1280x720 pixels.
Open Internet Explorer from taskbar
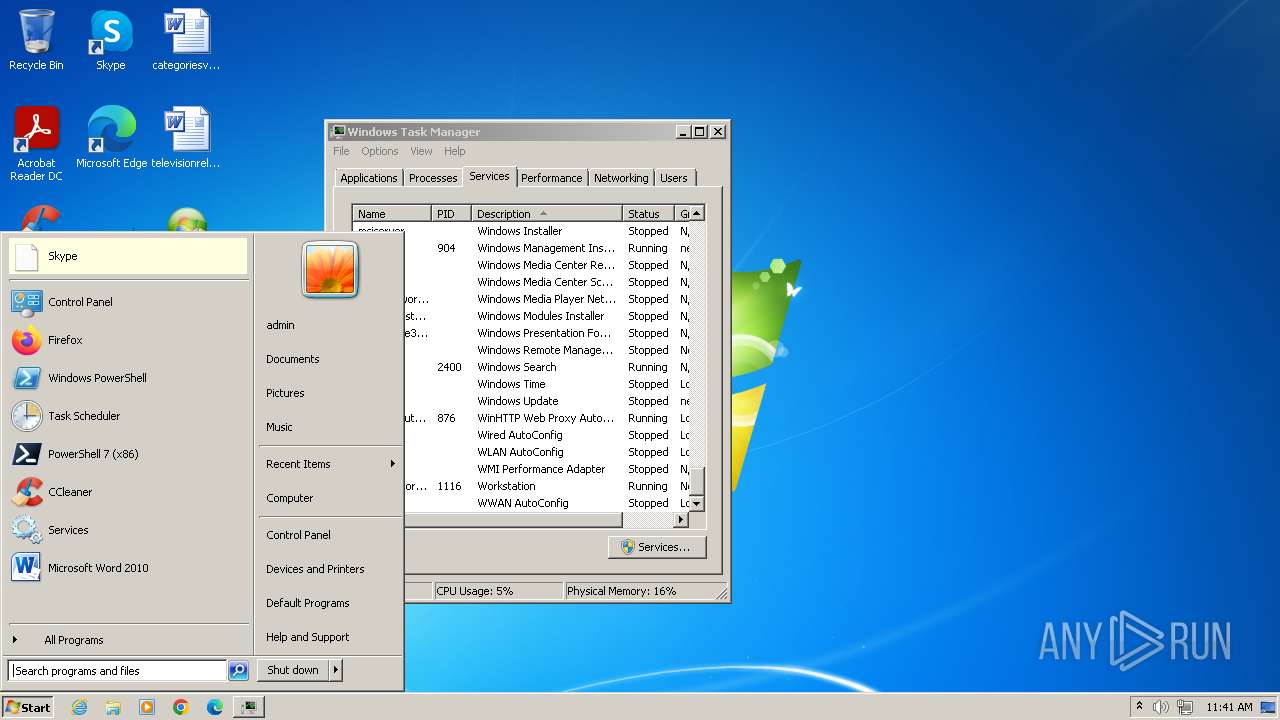pos(79,707)
